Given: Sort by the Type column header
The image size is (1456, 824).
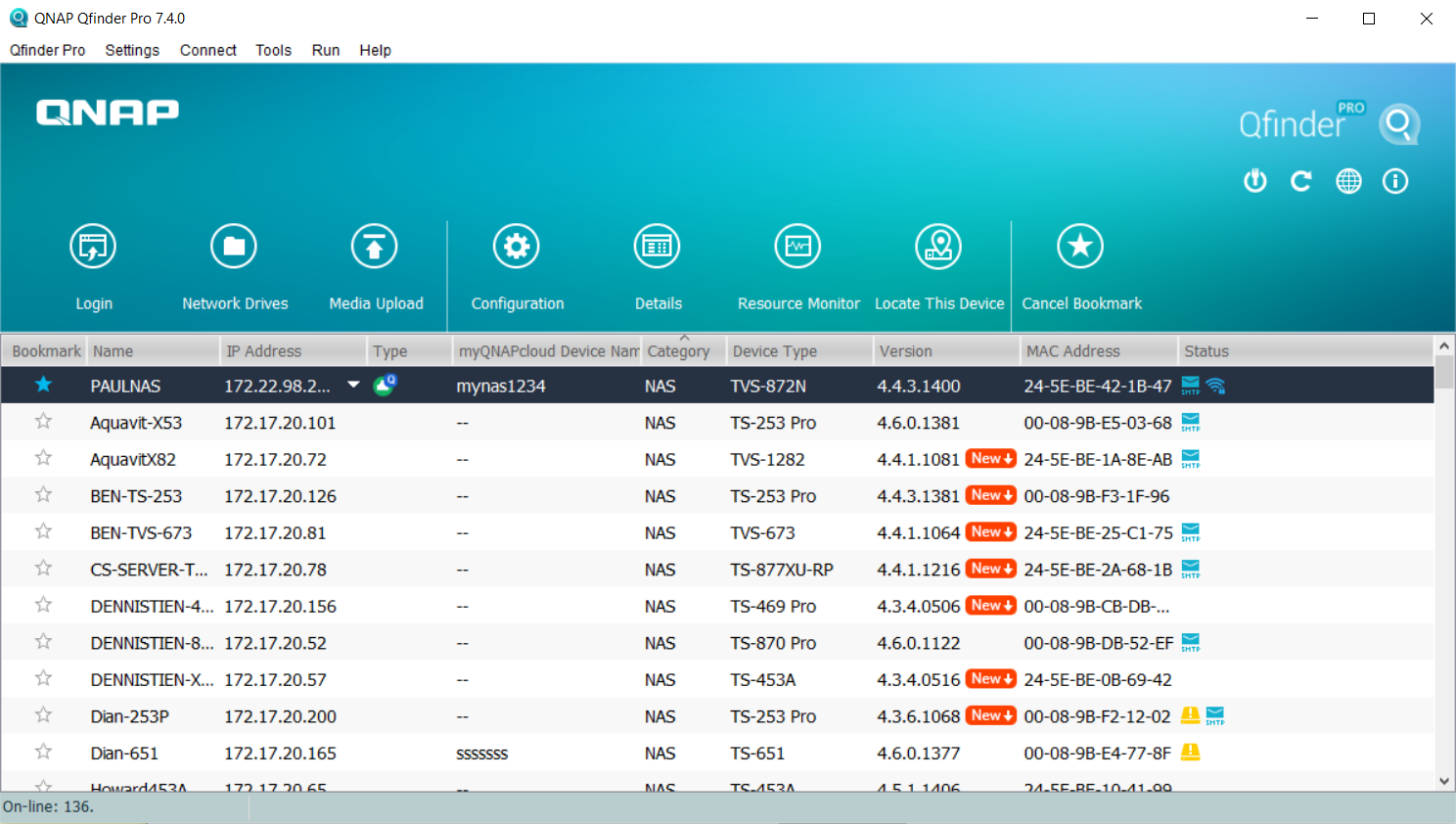Looking at the screenshot, I should pos(410,350).
